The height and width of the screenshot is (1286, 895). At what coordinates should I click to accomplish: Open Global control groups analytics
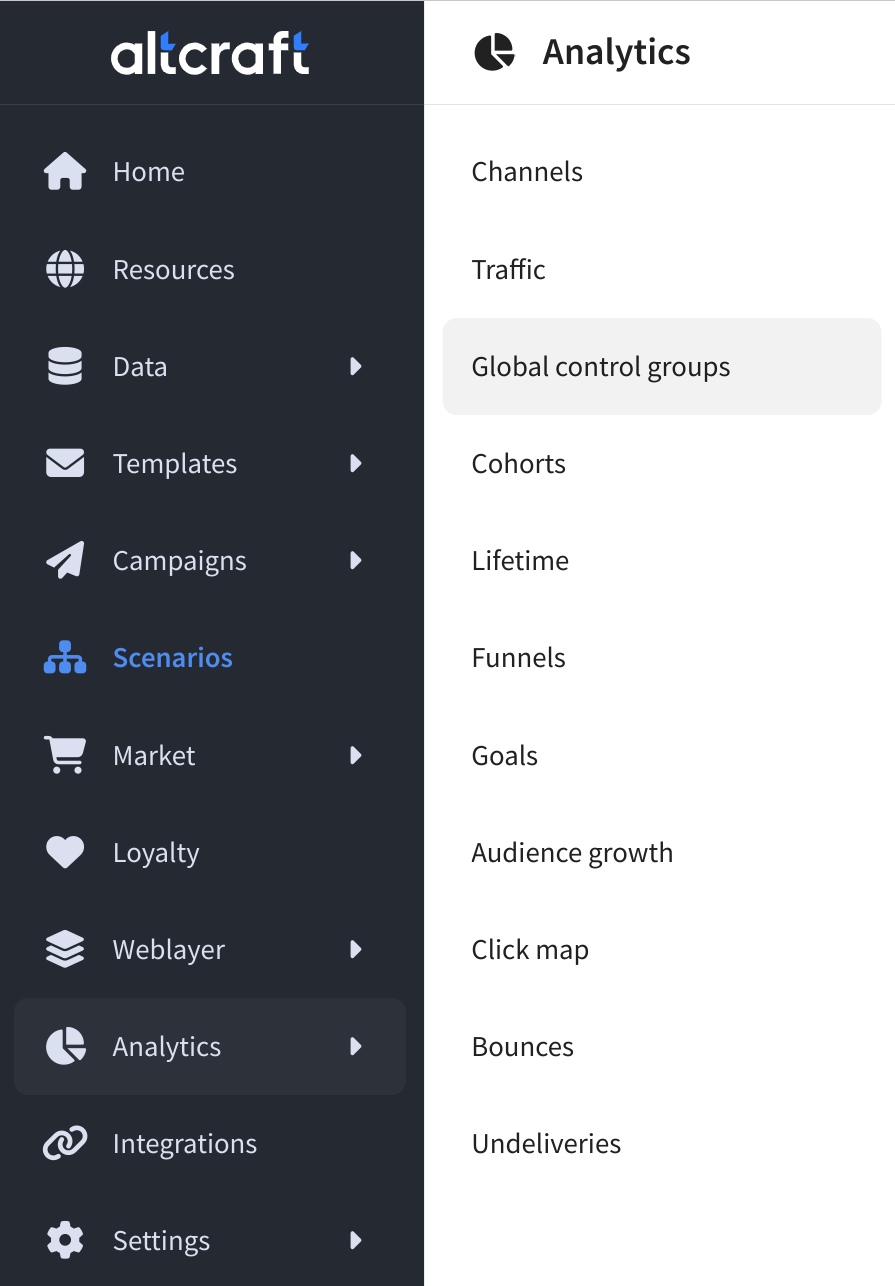662,366
